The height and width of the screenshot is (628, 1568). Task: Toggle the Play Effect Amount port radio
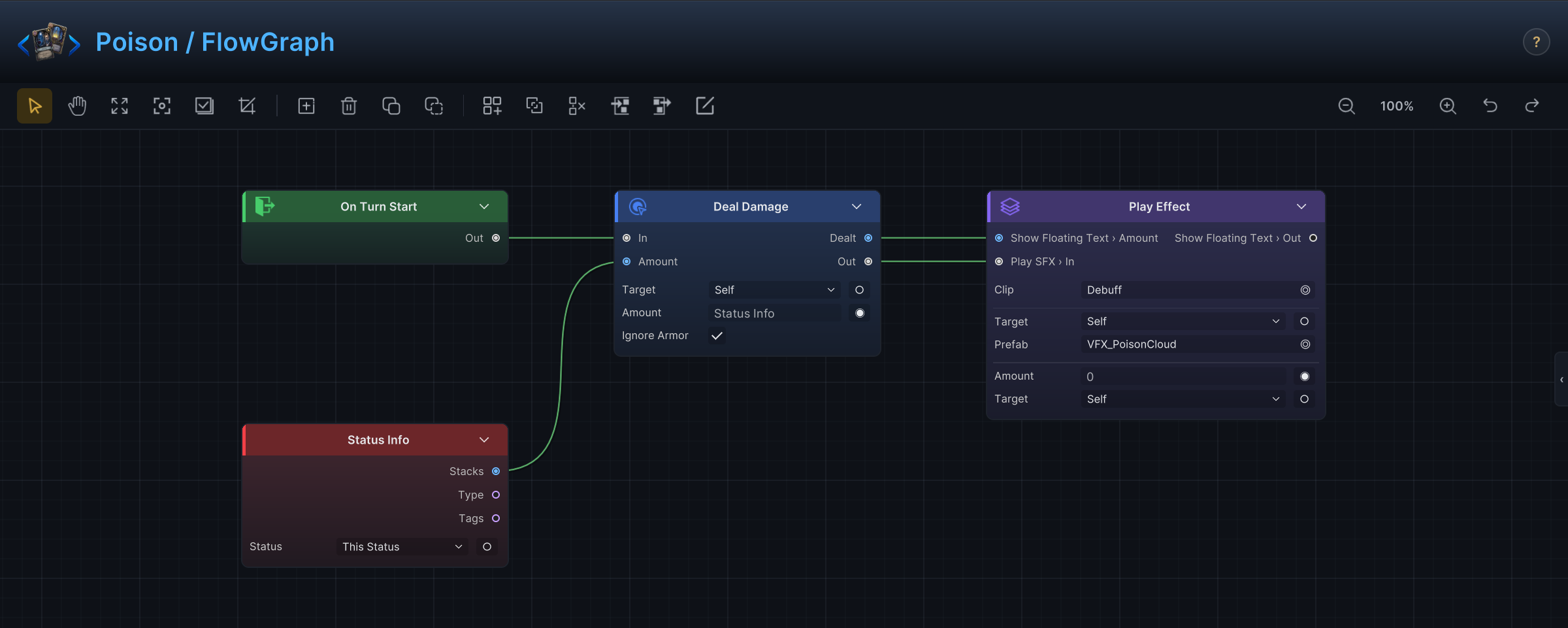click(1305, 376)
